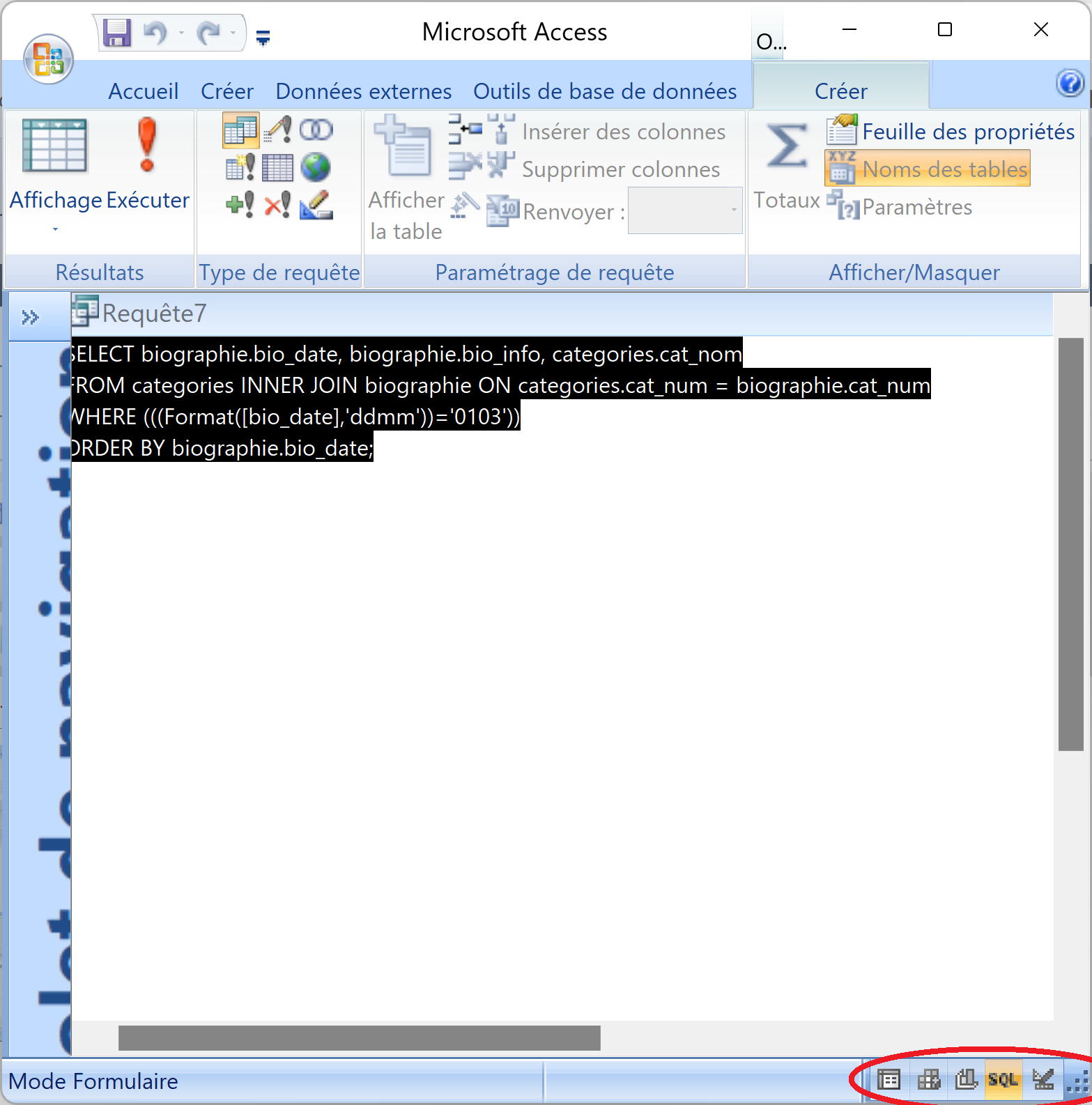Image resolution: width=1092 pixels, height=1105 pixels.
Task: Toggle SQL view button in status bar
Action: coord(1003,1081)
